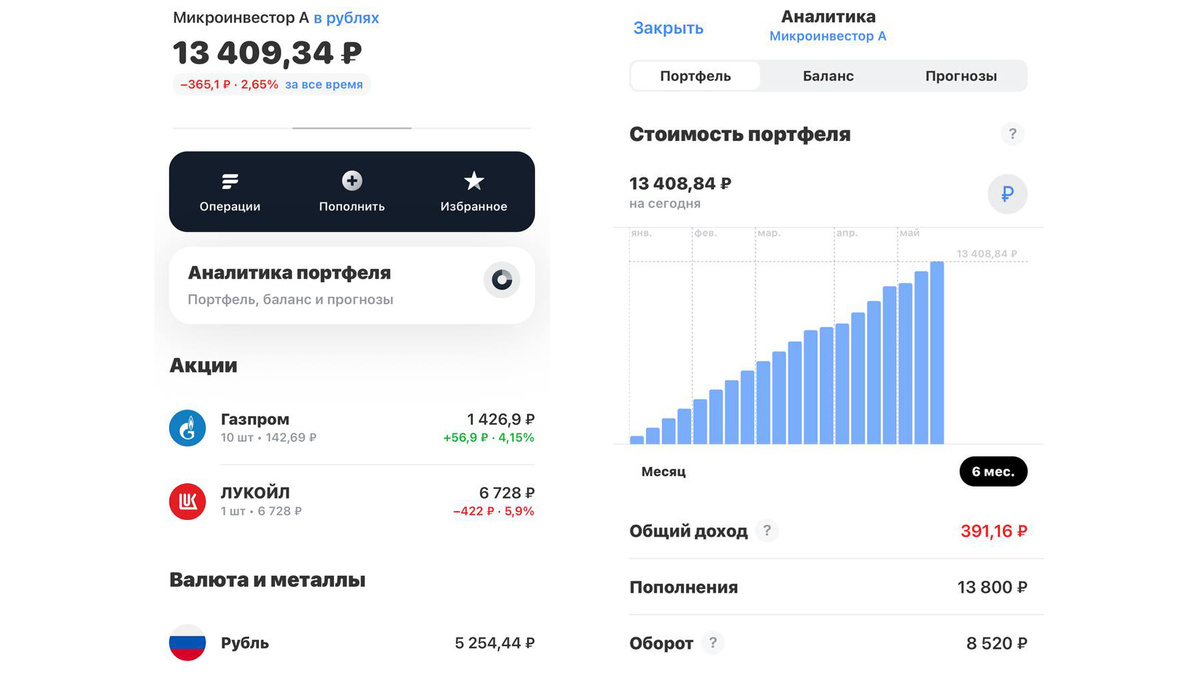Open Аналитика портфеля via the circular chart icon
1200x675 pixels.
501,280
